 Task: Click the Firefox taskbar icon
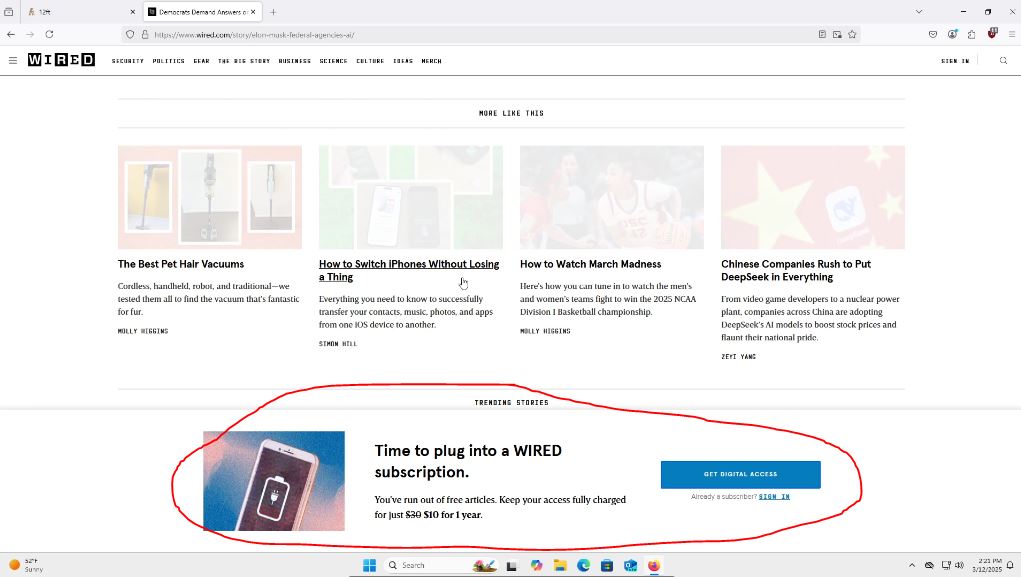[654, 565]
